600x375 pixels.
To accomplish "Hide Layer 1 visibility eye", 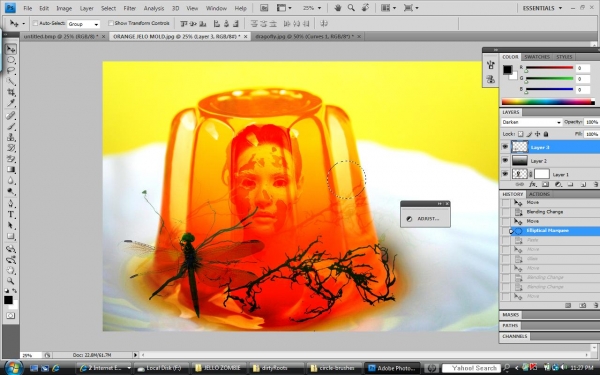I will pos(505,174).
